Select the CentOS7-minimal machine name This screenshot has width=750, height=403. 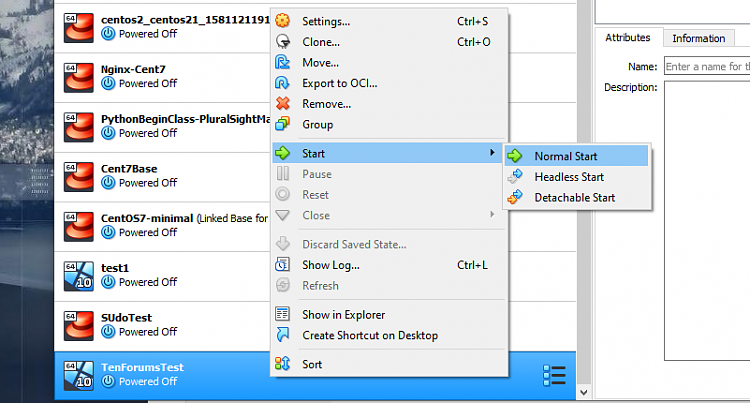click(147, 218)
